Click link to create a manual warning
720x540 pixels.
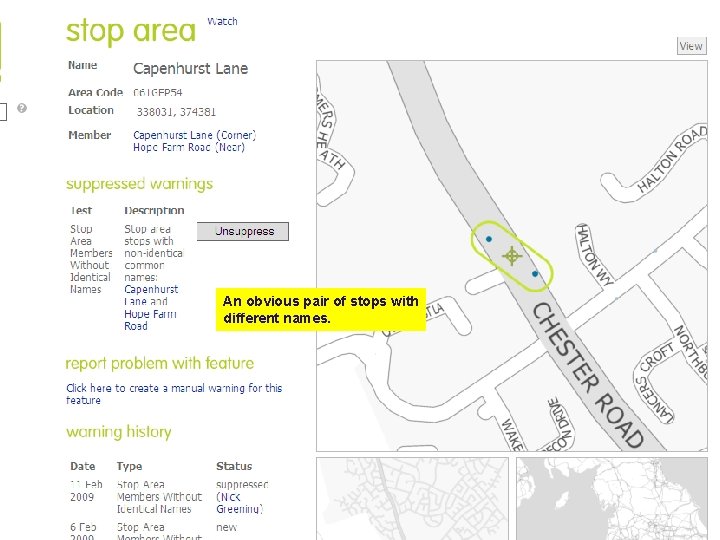coord(174,394)
